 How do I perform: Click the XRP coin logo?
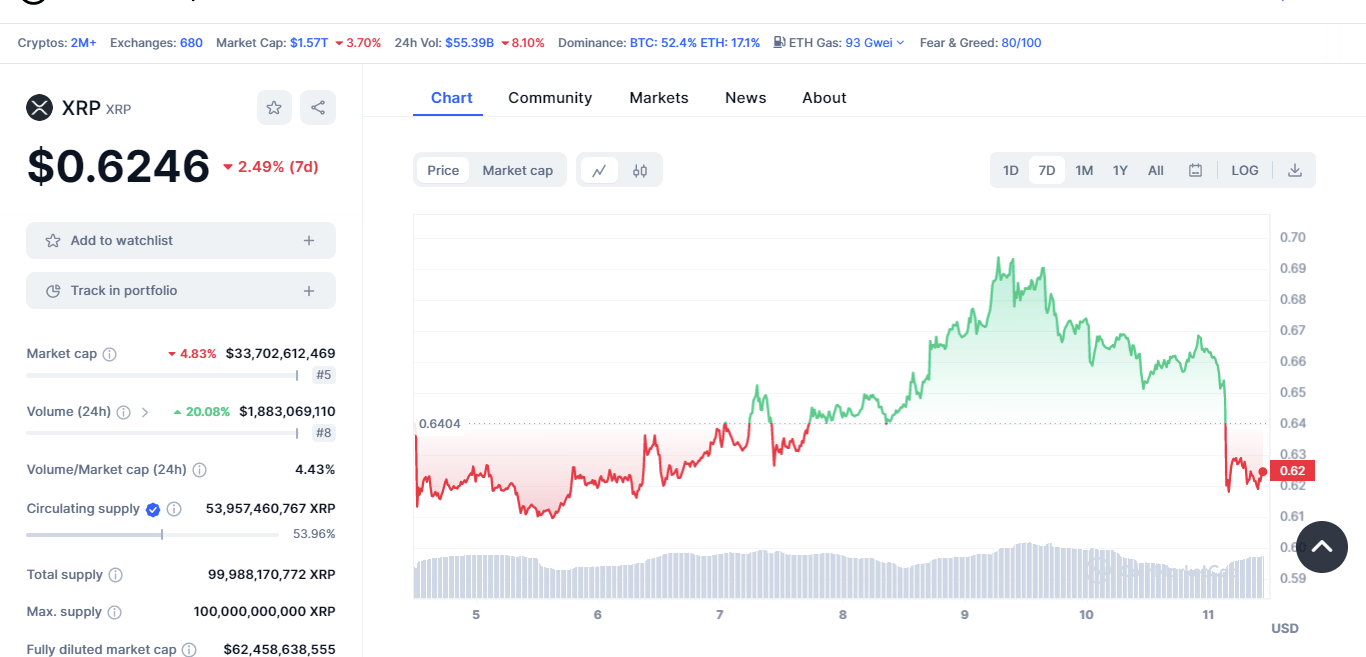tap(39, 108)
